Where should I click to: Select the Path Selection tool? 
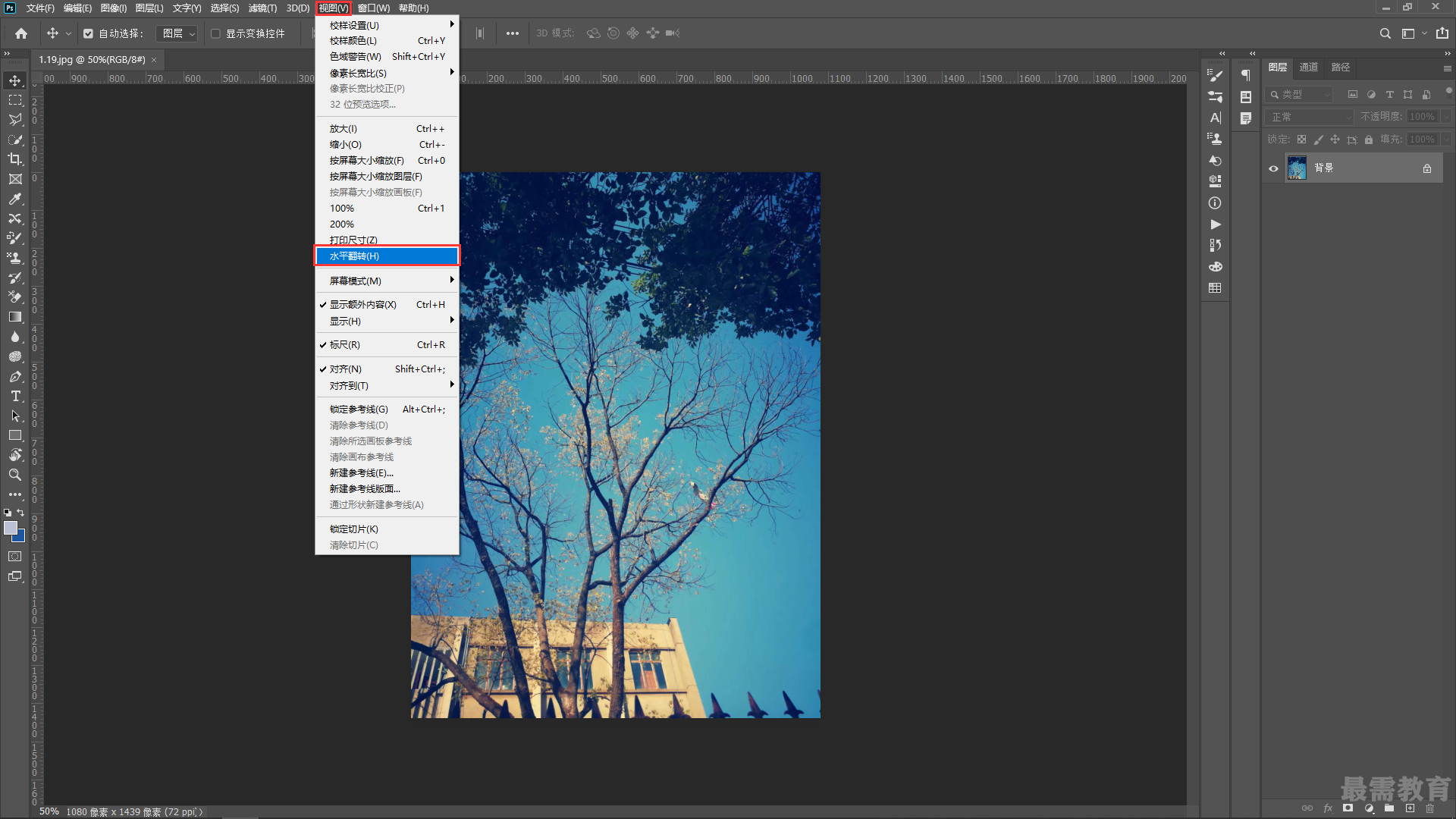tap(15, 416)
